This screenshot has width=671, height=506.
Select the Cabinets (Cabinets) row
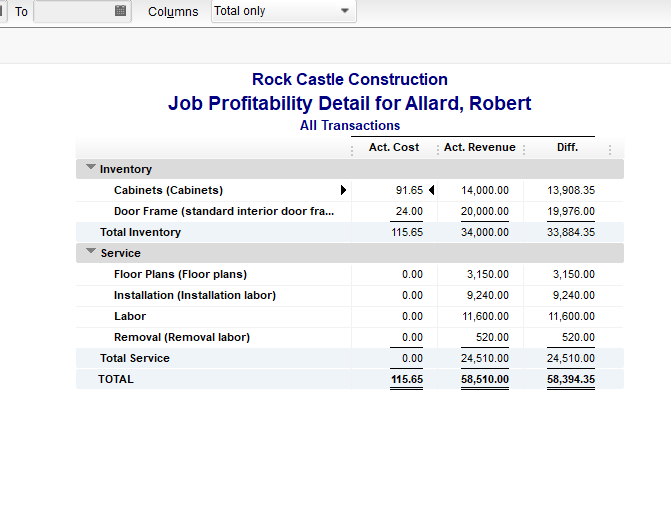pyautogui.click(x=168, y=190)
